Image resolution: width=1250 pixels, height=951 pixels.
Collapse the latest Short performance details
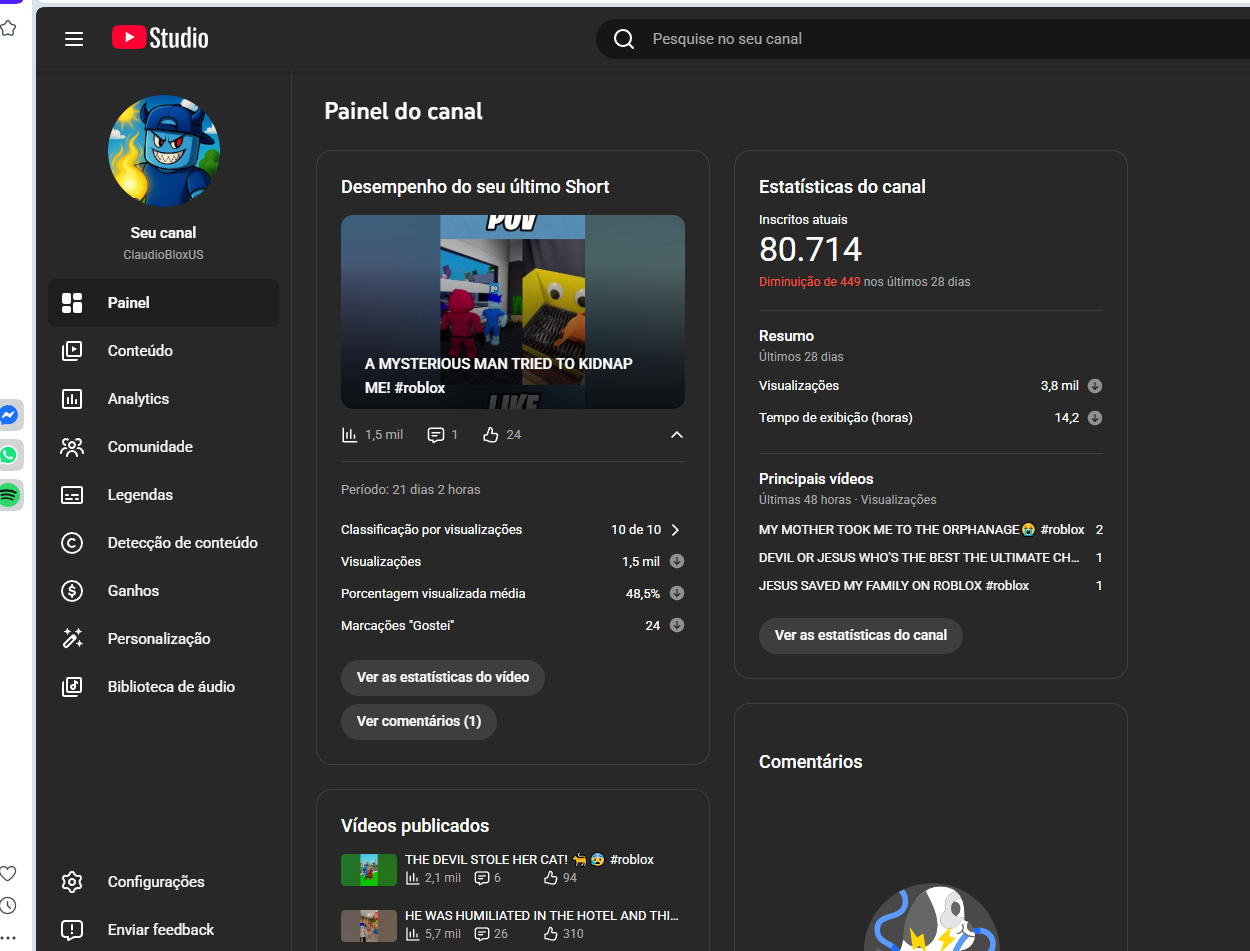(x=677, y=435)
